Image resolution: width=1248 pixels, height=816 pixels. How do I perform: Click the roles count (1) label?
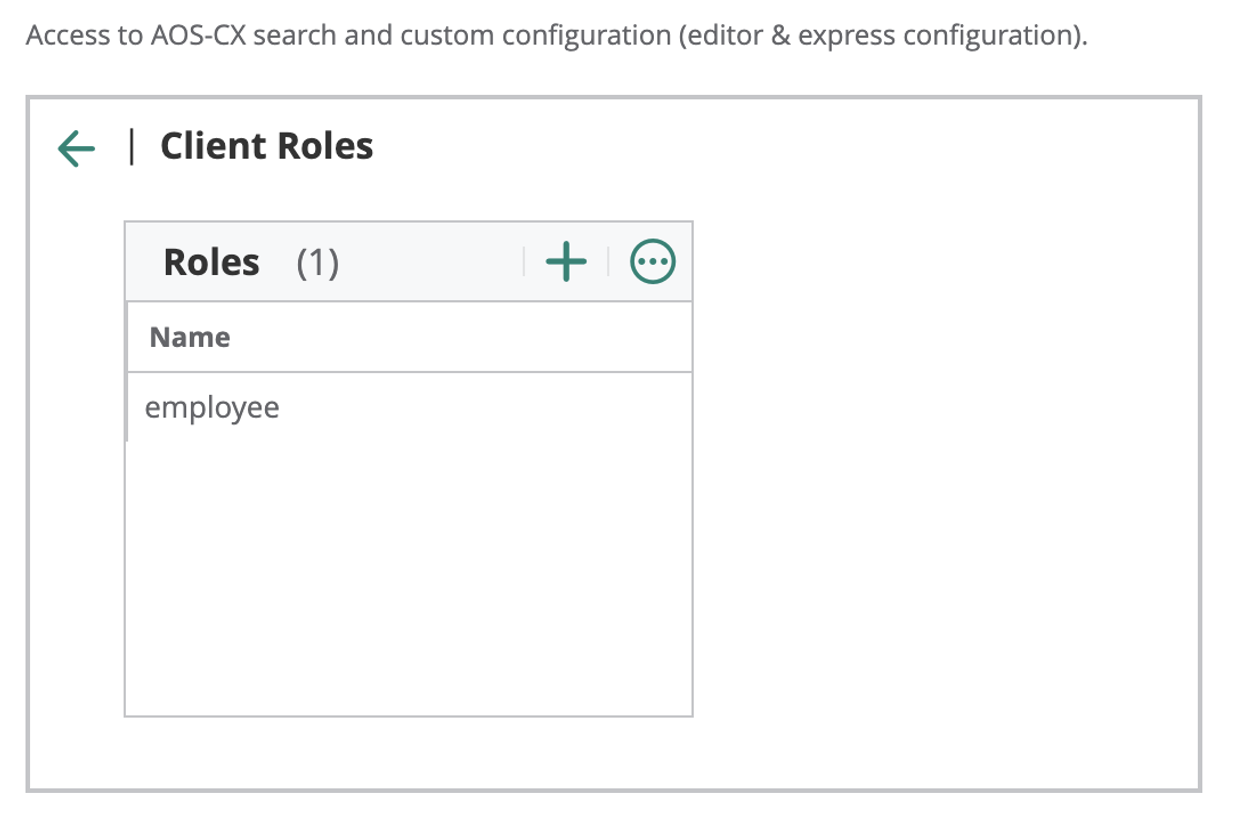(318, 263)
